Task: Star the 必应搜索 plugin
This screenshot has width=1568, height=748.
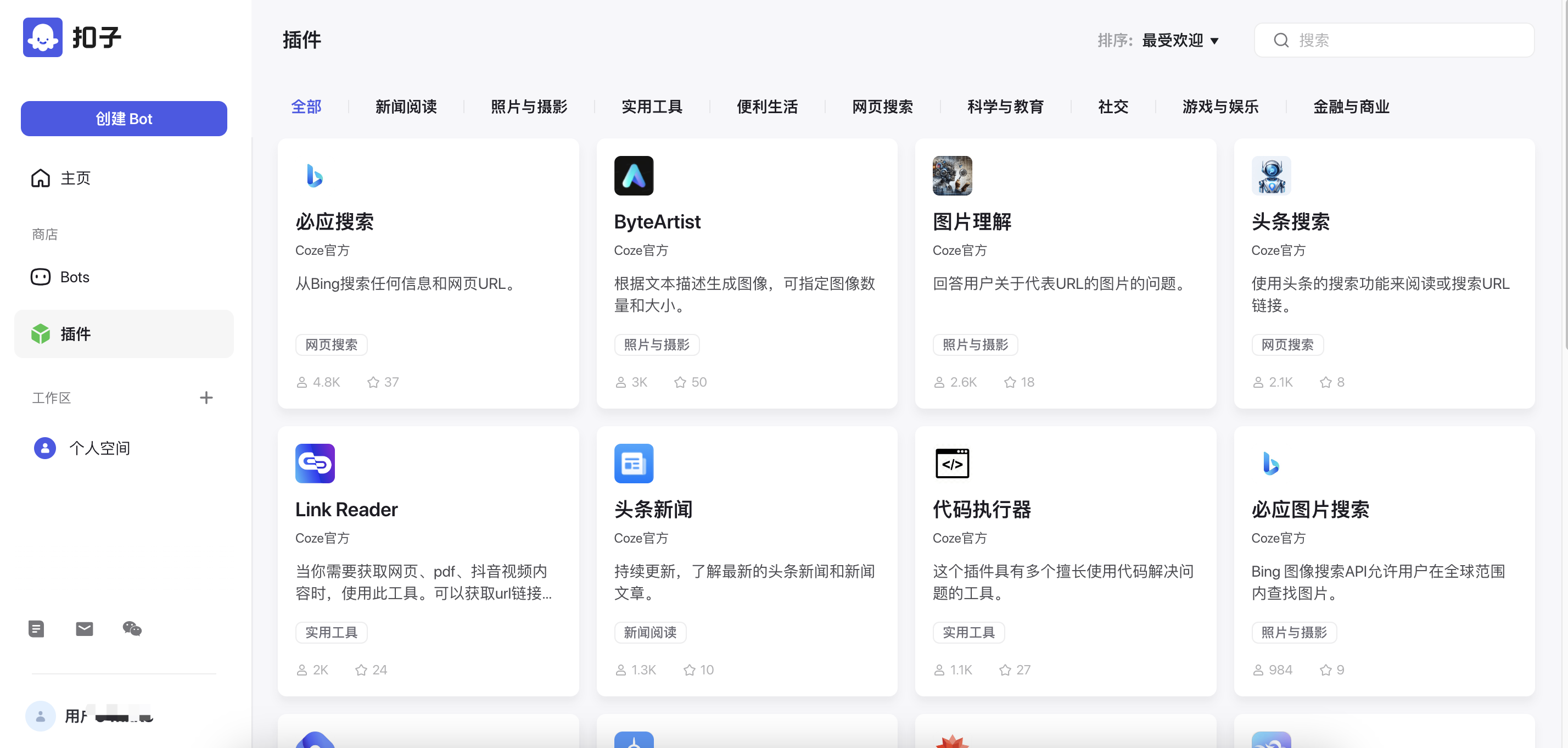Action: (x=373, y=382)
